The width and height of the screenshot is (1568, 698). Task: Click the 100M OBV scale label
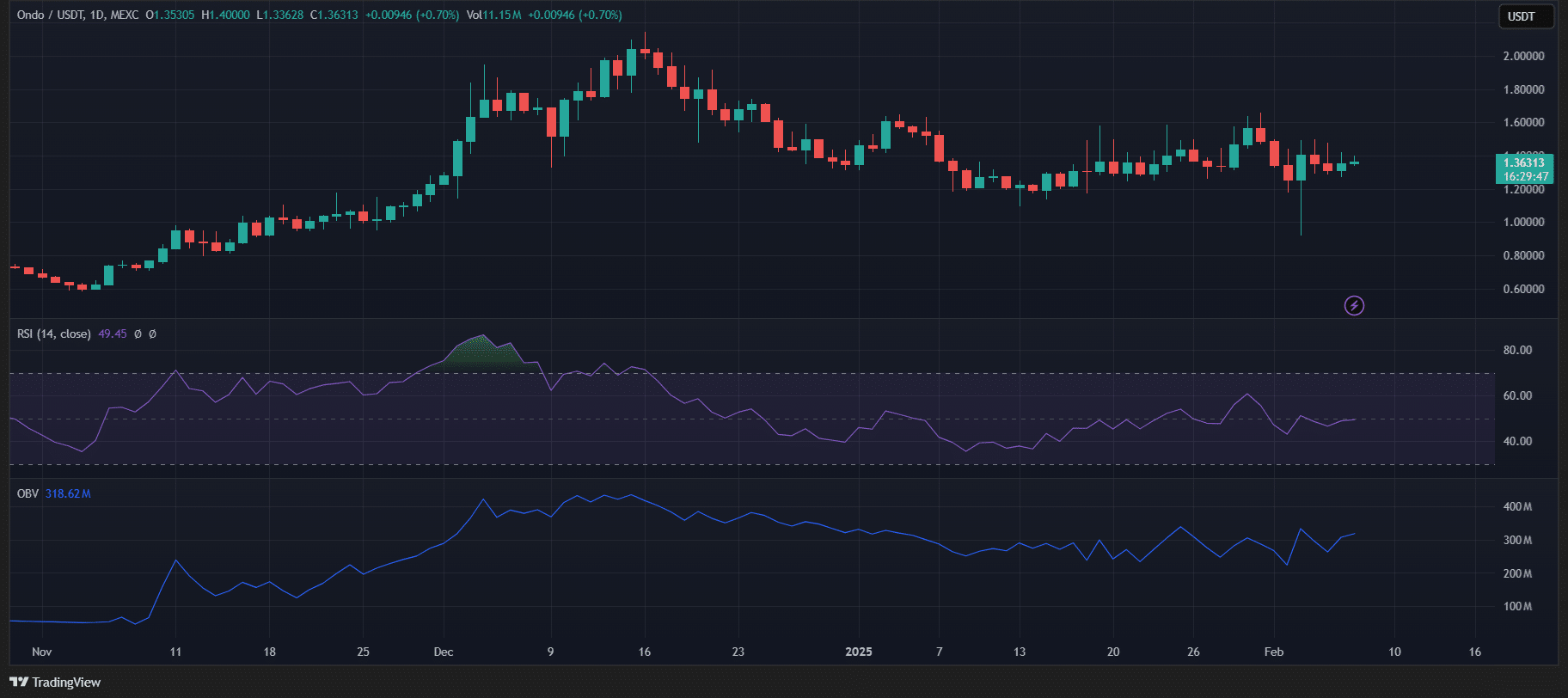1517,607
